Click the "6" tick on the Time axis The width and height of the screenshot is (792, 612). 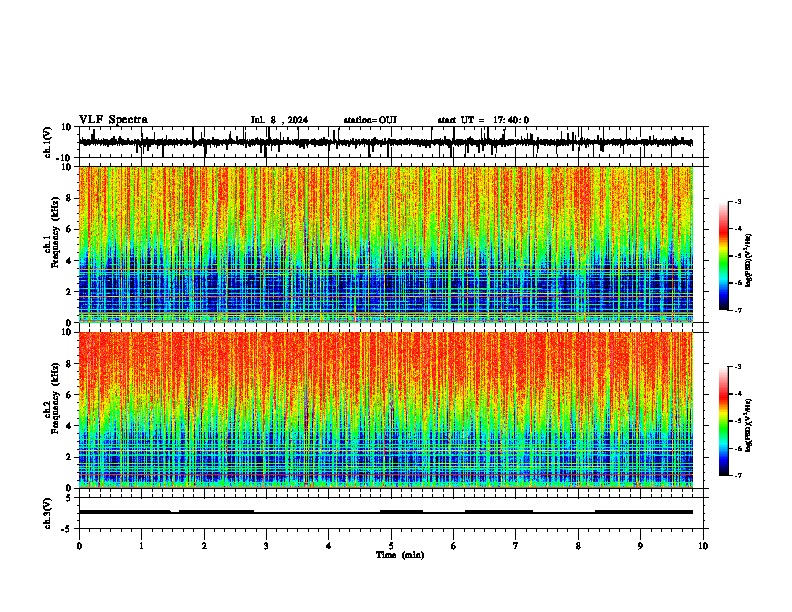coord(453,546)
